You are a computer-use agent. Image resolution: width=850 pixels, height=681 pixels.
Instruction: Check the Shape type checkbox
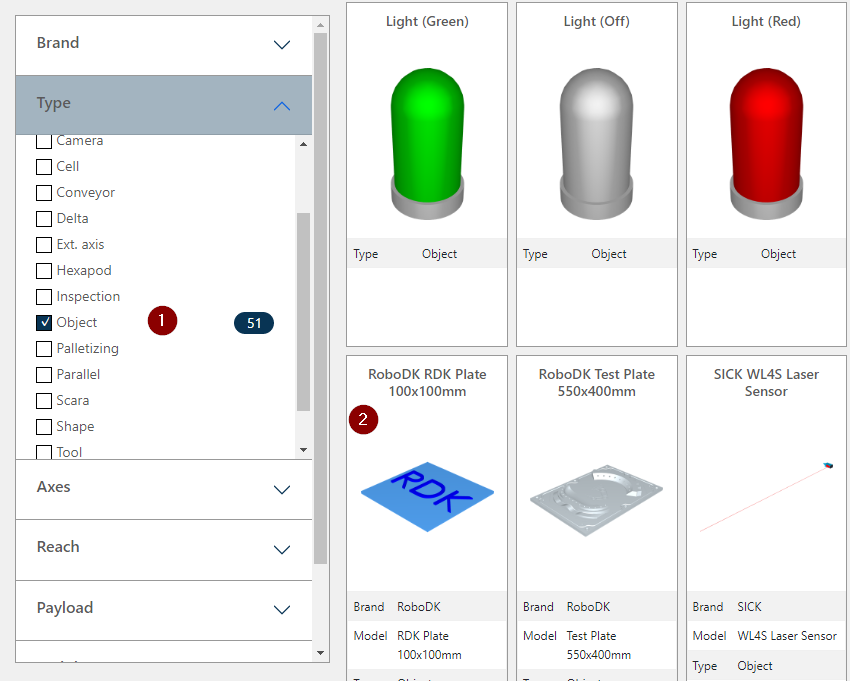click(x=44, y=427)
